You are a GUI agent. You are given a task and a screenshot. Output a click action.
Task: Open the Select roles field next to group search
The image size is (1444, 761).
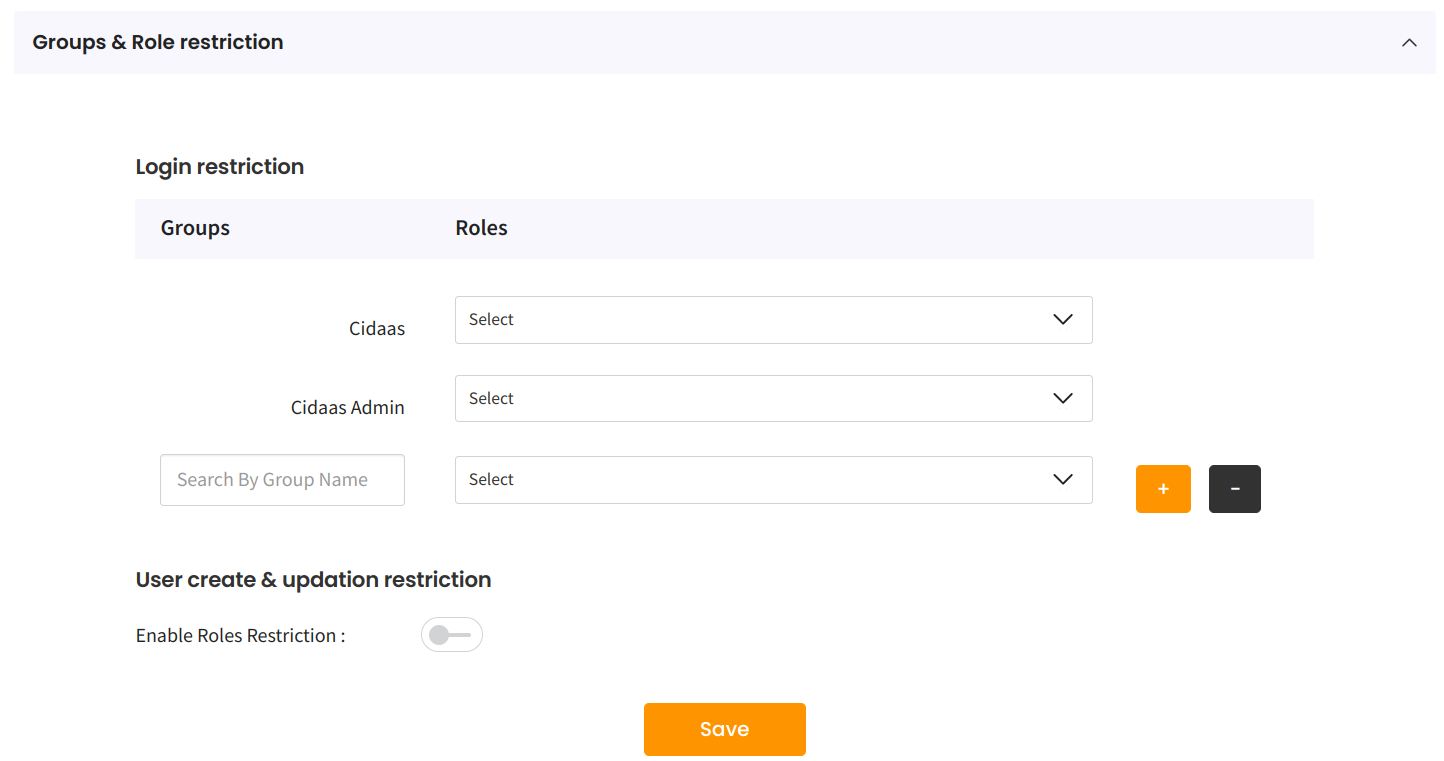click(740, 480)
